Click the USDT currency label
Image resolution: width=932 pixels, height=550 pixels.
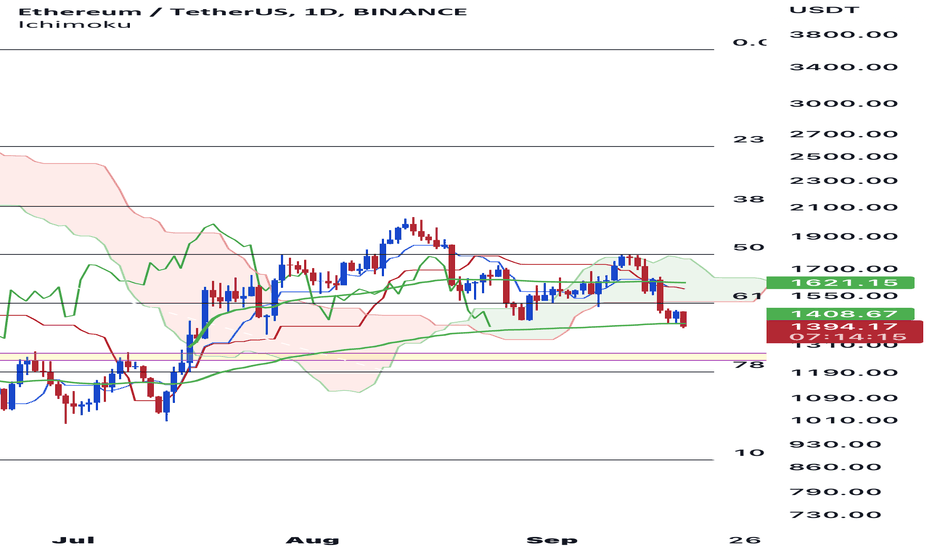pos(824,10)
